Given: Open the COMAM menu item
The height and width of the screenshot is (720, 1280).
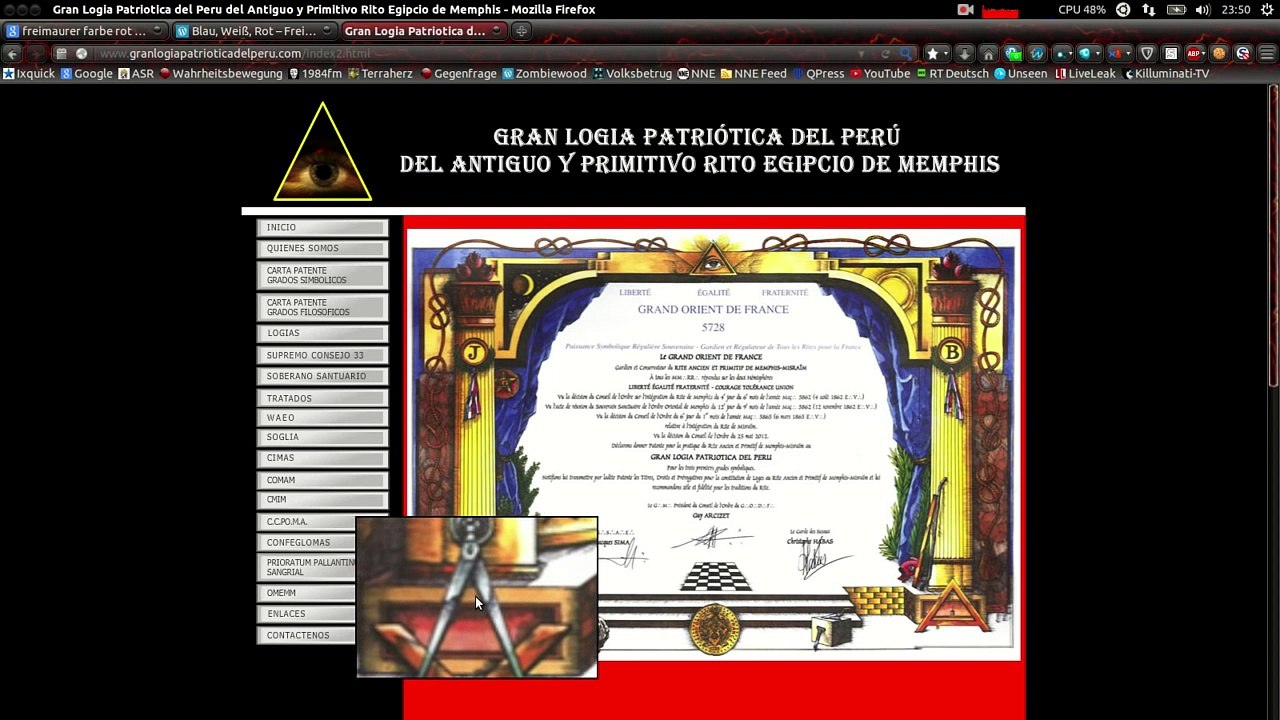Looking at the screenshot, I should tap(322, 481).
